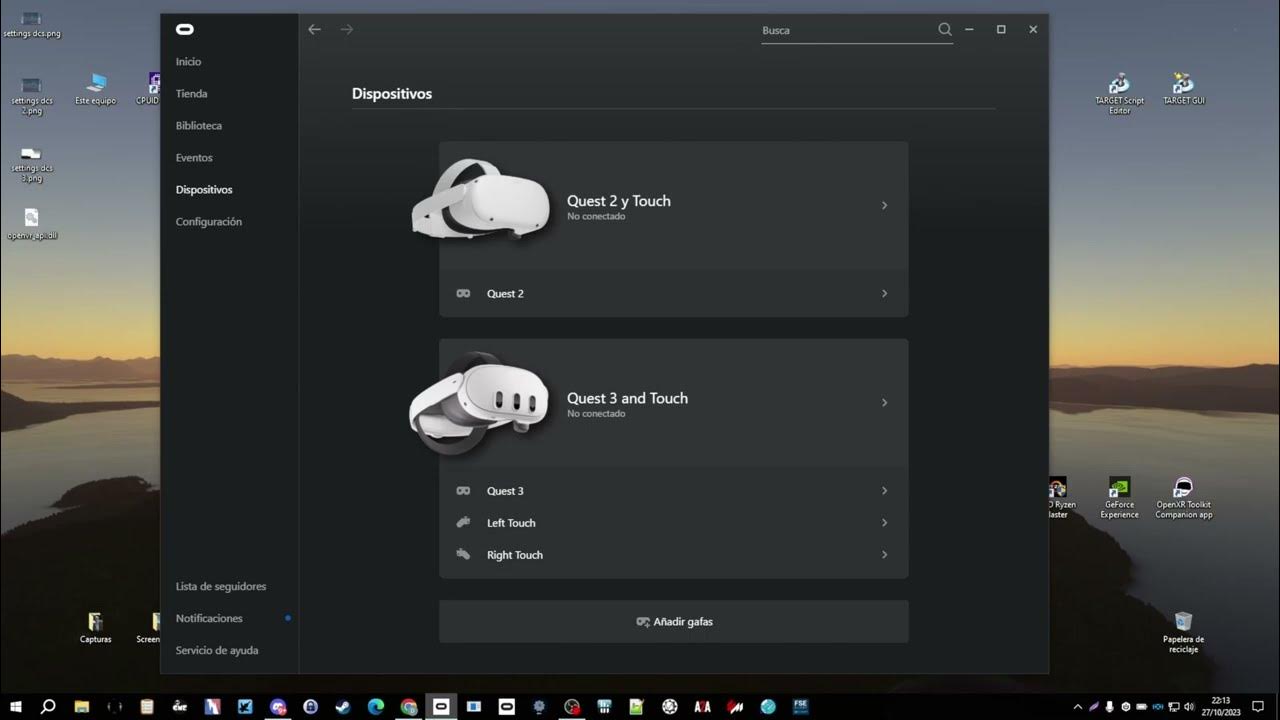1280x720 pixels.
Task: Open Microsoft Edge from the taskbar
Action: click(376, 706)
